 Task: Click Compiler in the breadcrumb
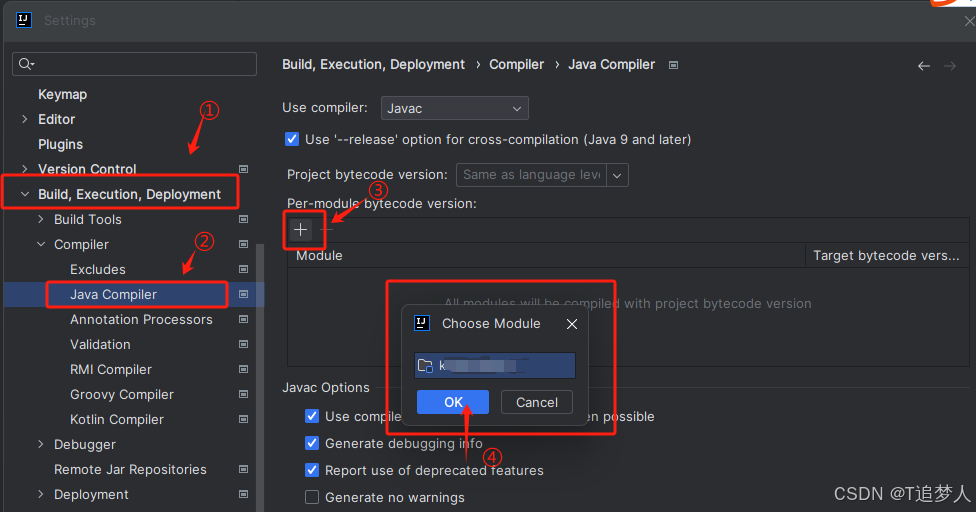[517, 65]
